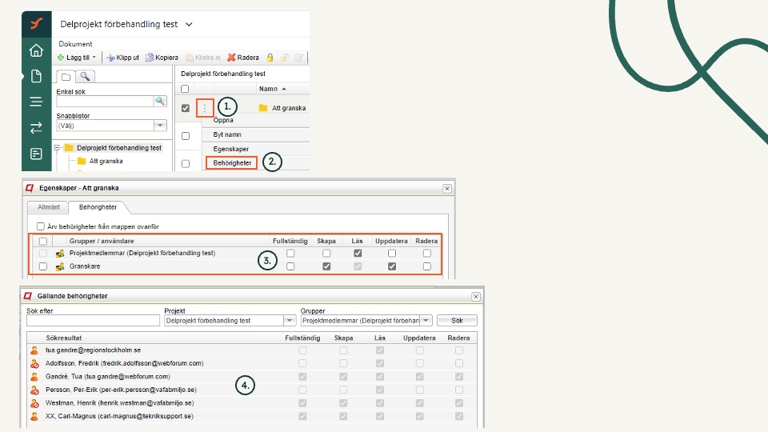
Task: Open the Home icon in the sidebar
Action: (36, 51)
